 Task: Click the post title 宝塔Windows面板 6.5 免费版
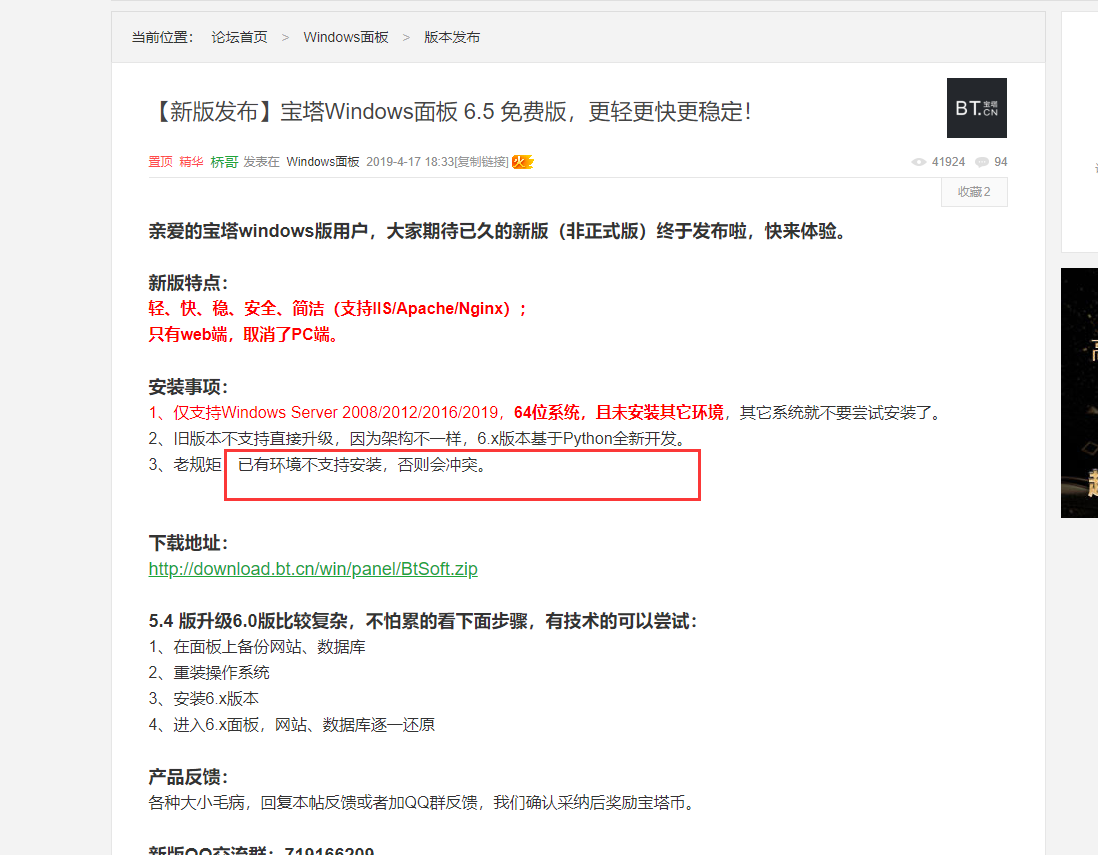[451, 111]
